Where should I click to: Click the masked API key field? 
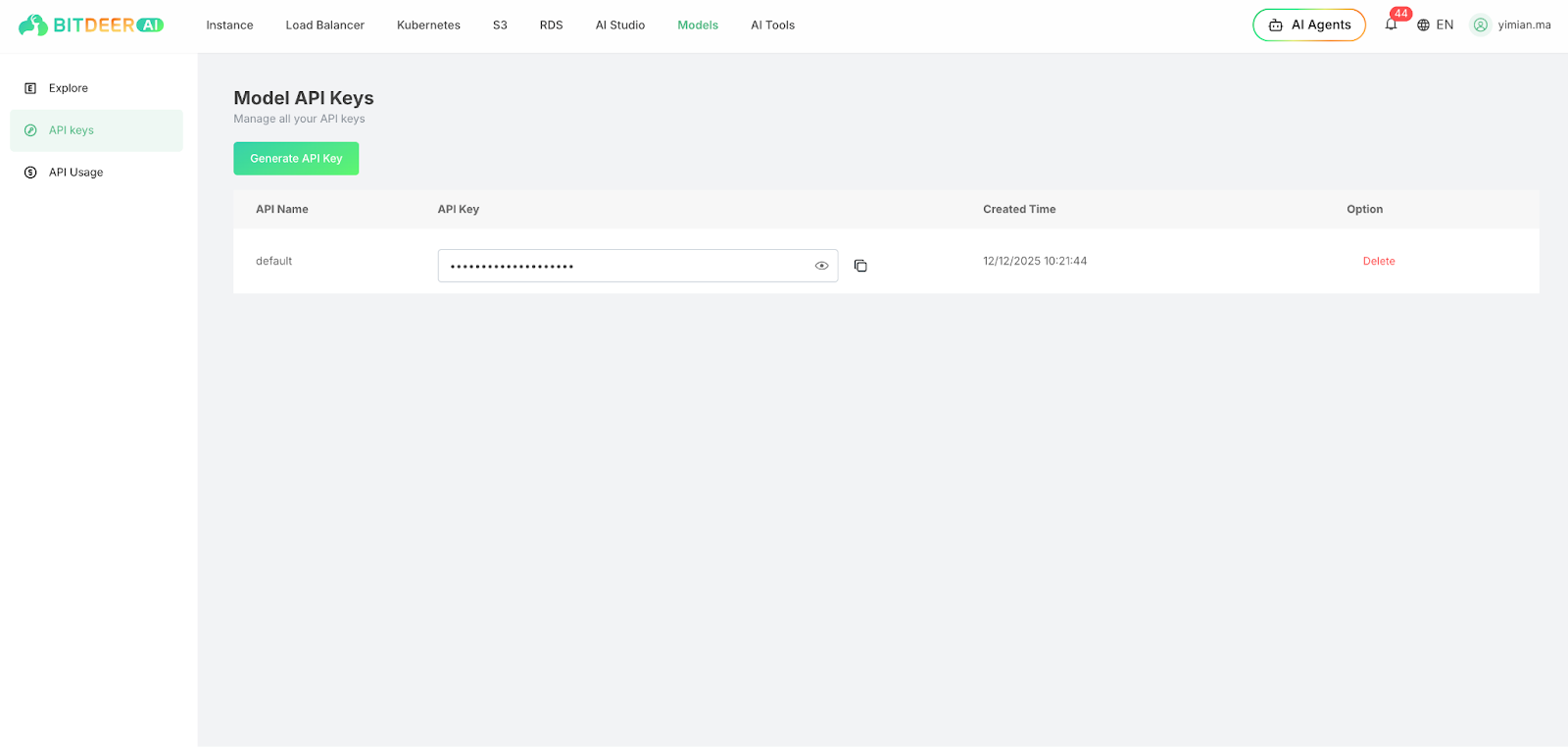click(638, 266)
